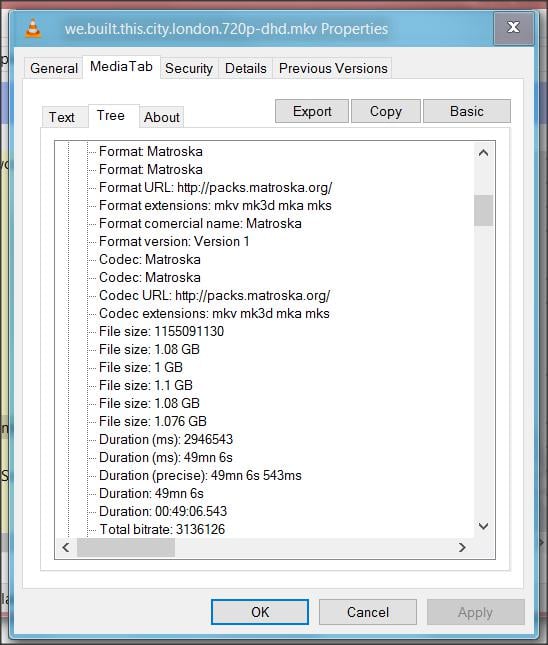The image size is (548, 645).
Task: Confirm with the OK button
Action: tap(260, 612)
